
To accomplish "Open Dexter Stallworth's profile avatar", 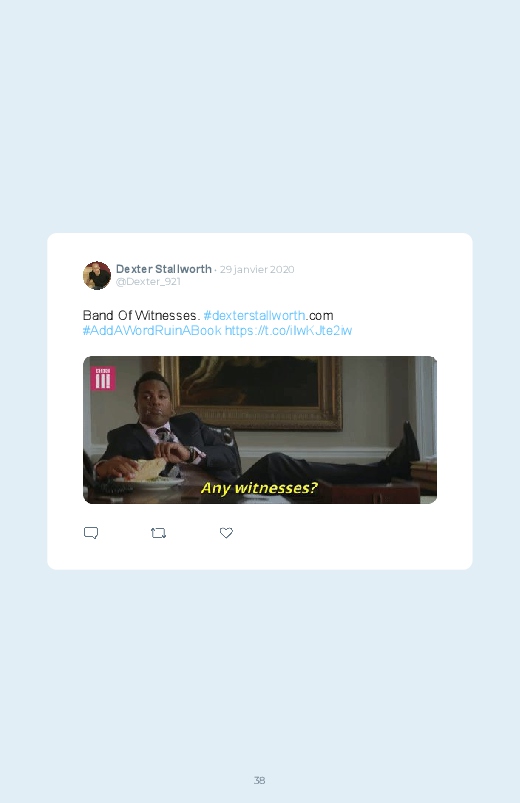I will tap(97, 276).
